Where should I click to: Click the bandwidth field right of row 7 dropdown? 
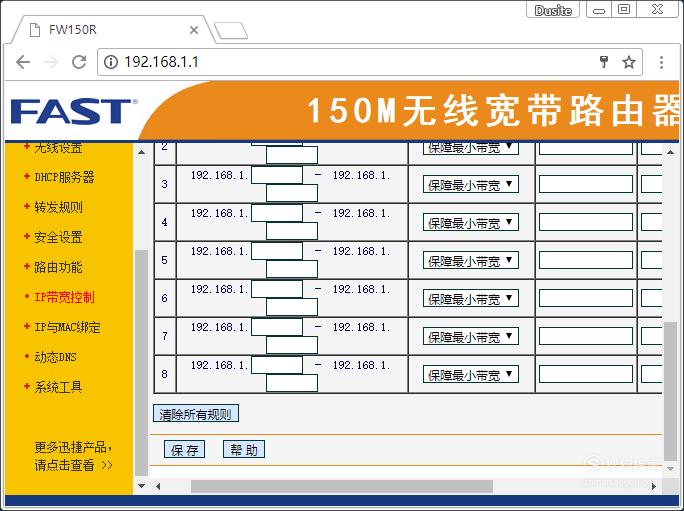586,336
